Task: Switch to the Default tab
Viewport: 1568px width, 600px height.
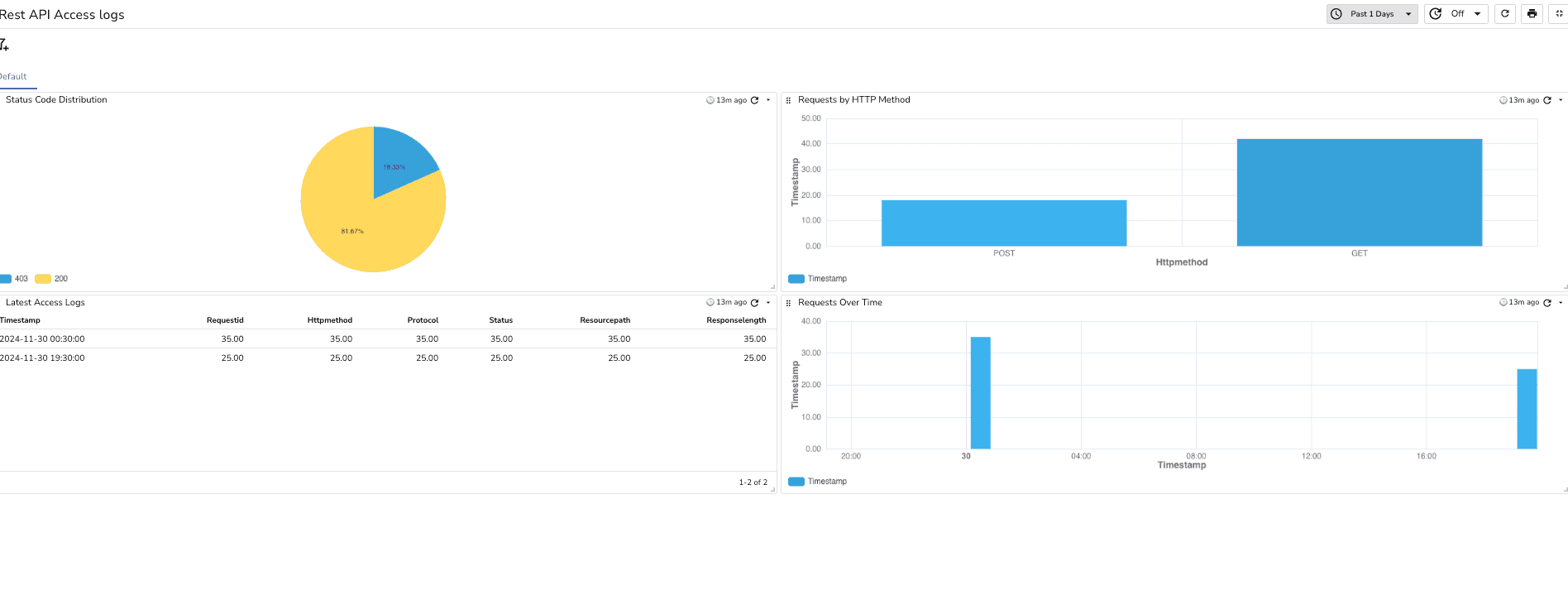Action: pyautogui.click(x=14, y=76)
